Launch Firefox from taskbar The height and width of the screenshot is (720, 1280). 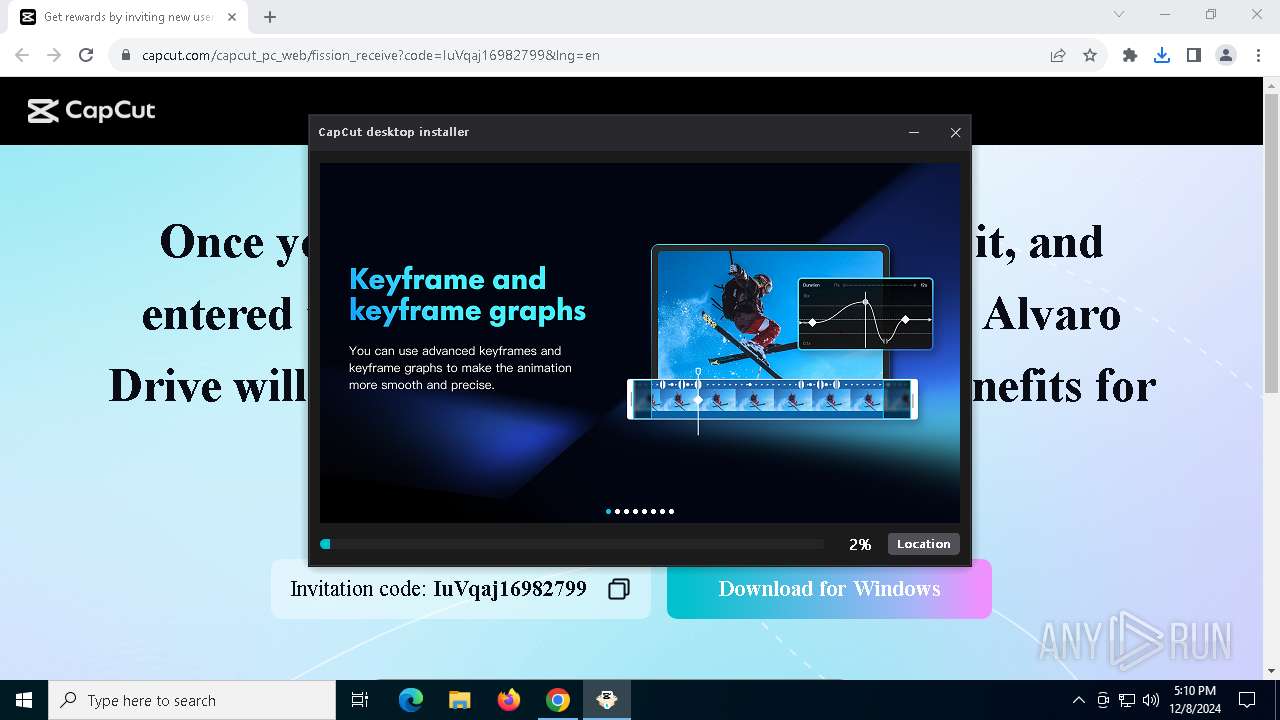508,700
